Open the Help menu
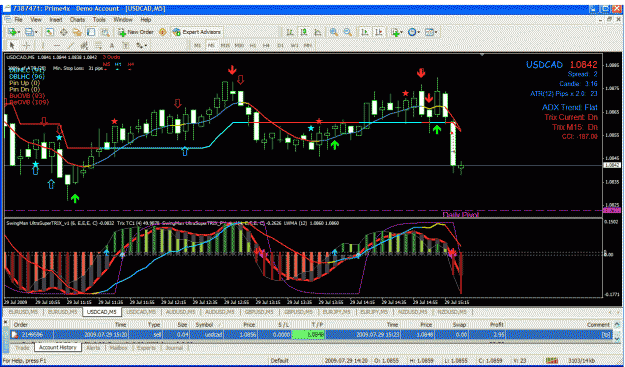 click(146, 20)
